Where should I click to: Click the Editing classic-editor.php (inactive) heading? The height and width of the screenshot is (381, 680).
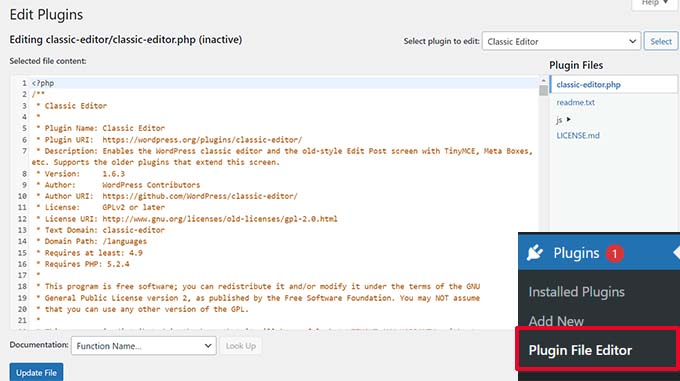click(126, 39)
